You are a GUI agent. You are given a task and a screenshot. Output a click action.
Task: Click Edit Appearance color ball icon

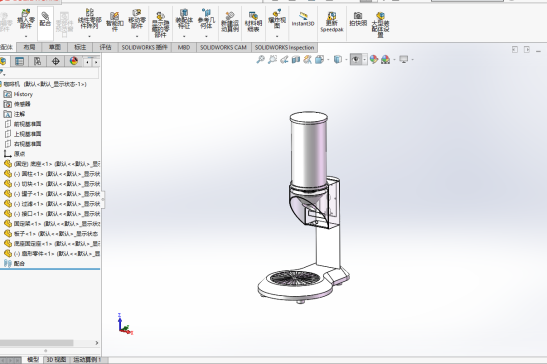(x=374, y=60)
